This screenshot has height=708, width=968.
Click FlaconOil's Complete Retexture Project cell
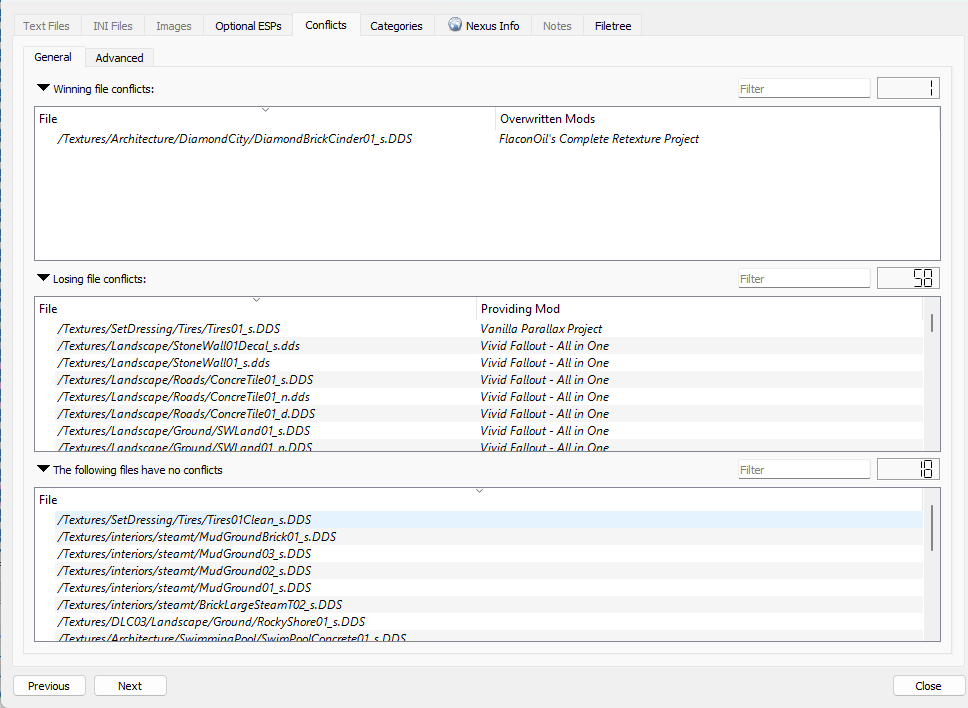pyautogui.click(x=599, y=139)
